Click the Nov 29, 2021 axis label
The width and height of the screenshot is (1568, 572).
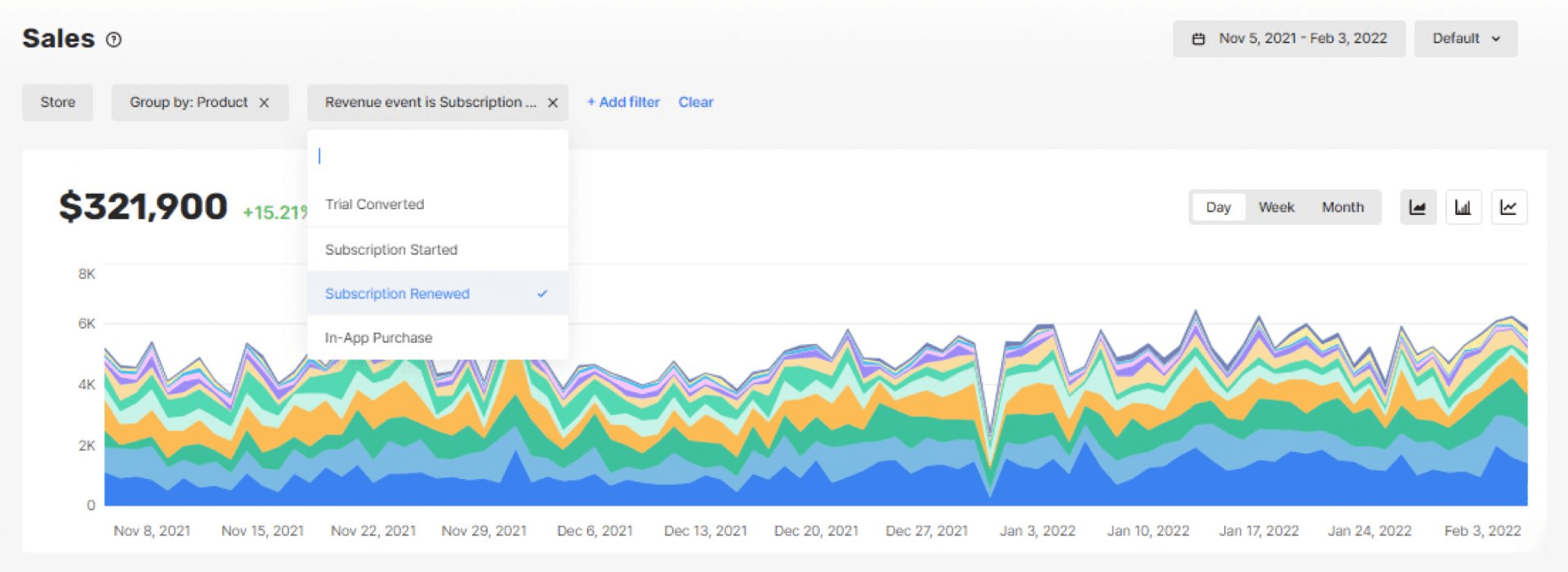point(484,531)
